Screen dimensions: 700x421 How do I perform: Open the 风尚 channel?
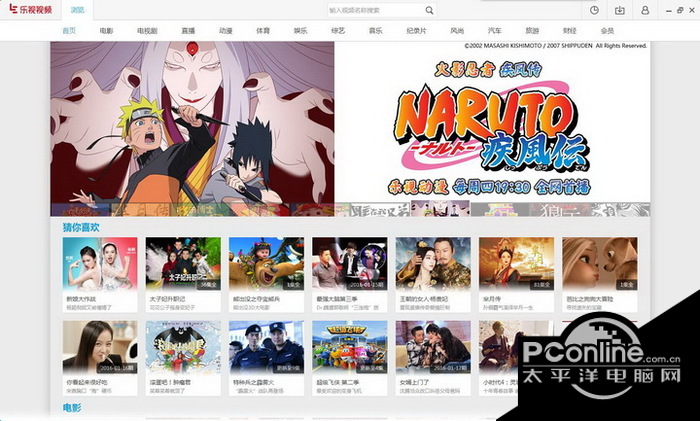[457, 31]
